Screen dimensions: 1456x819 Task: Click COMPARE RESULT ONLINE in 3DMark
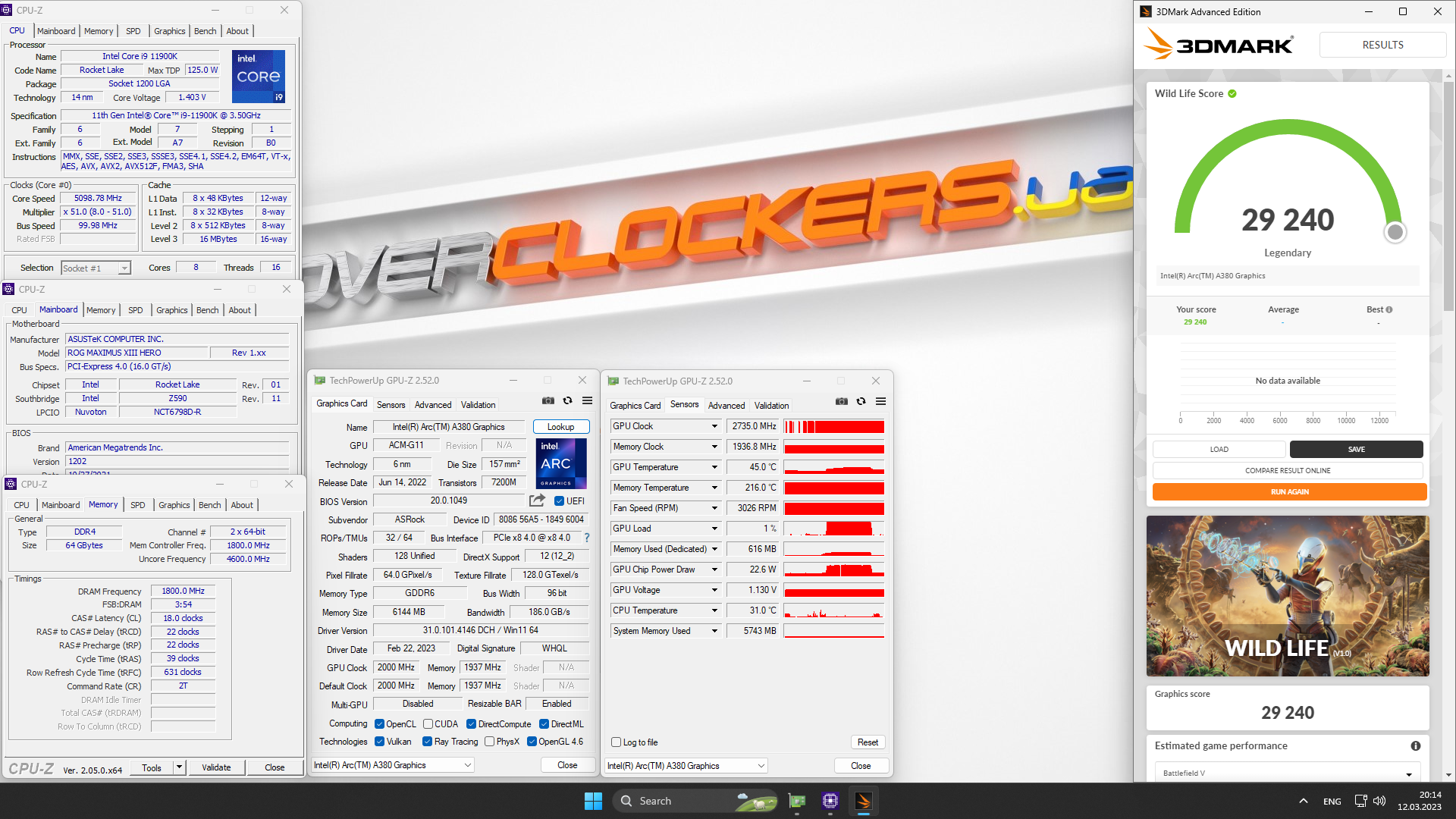pos(1288,470)
